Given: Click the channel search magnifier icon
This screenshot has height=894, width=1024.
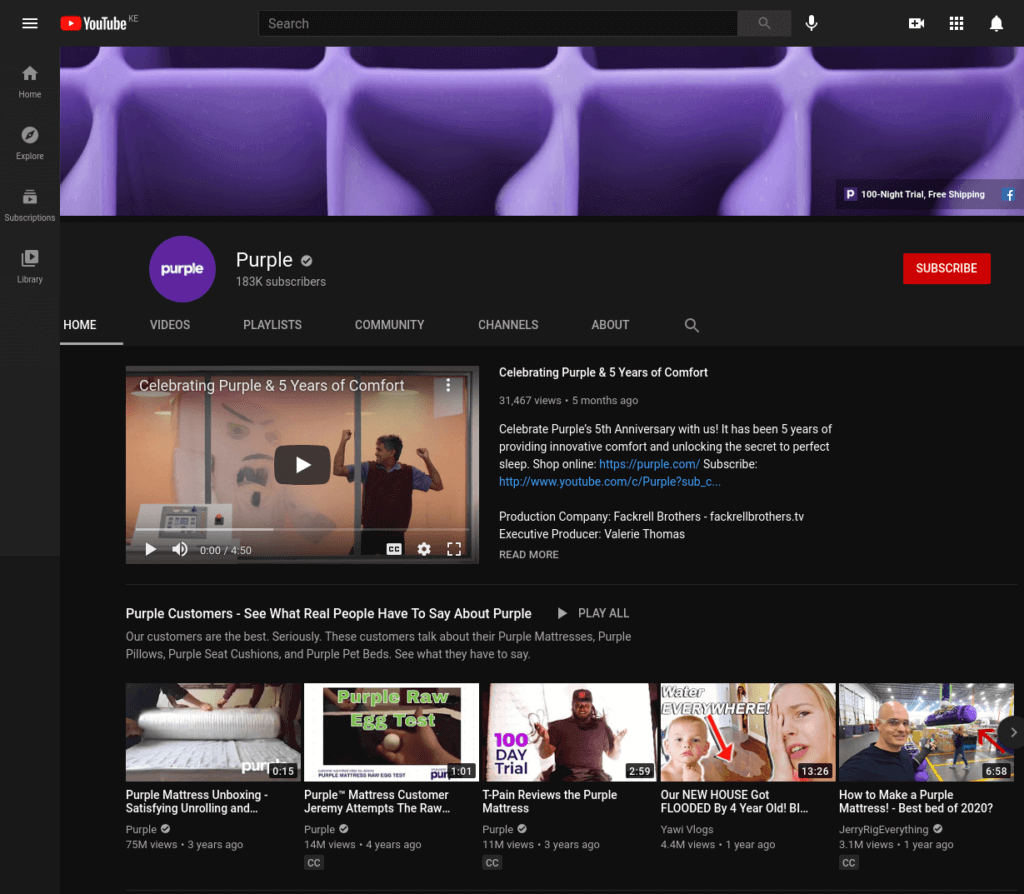Looking at the screenshot, I should point(692,325).
